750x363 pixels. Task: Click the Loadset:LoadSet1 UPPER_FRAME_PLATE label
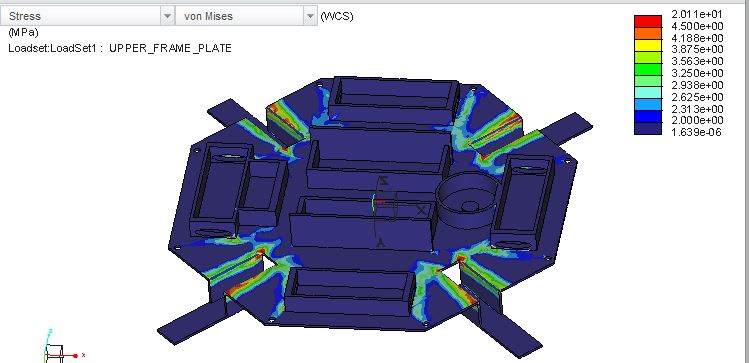click(x=120, y=48)
